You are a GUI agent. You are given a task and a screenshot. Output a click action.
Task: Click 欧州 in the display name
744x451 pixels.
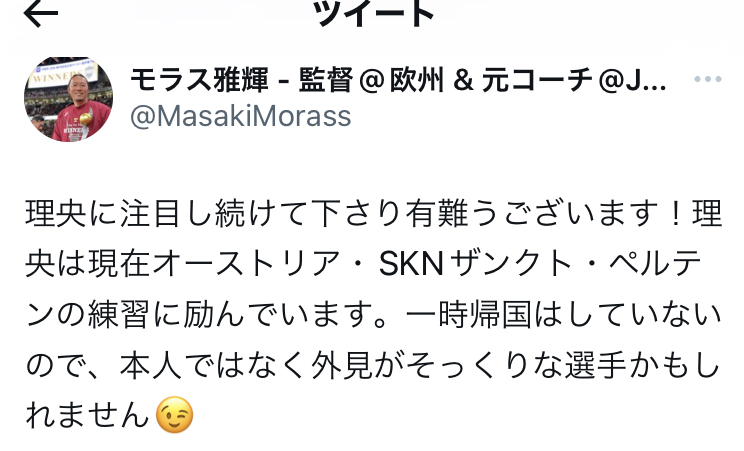[417, 80]
